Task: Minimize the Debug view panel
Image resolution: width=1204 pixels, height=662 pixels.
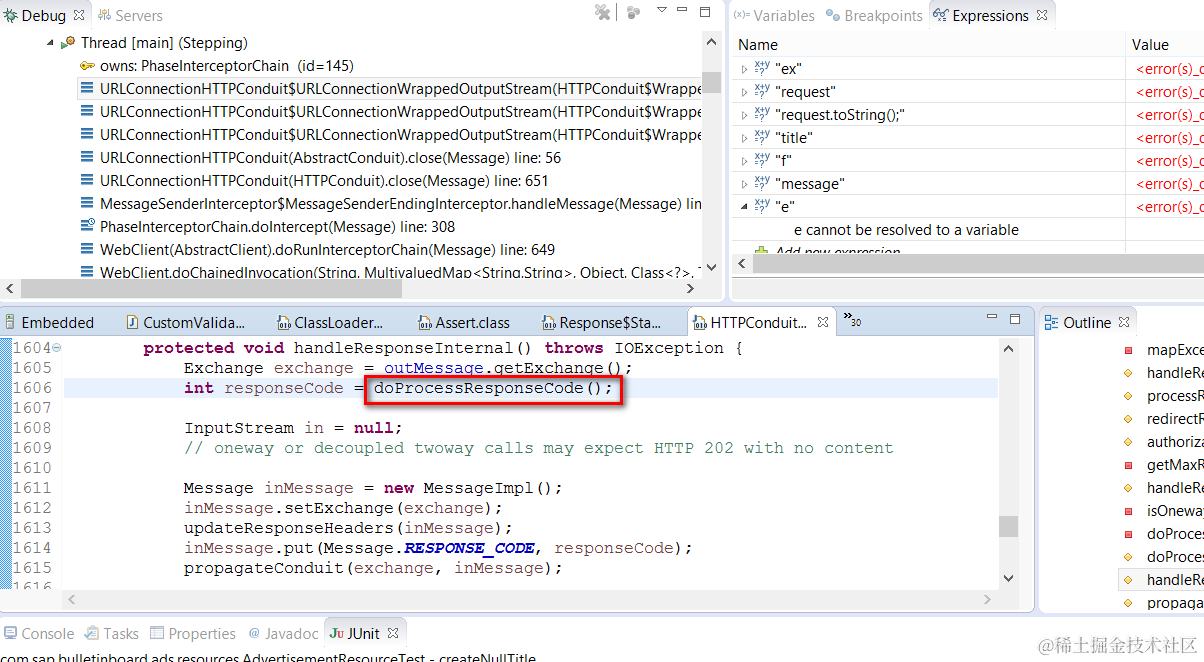Action: click(x=683, y=10)
